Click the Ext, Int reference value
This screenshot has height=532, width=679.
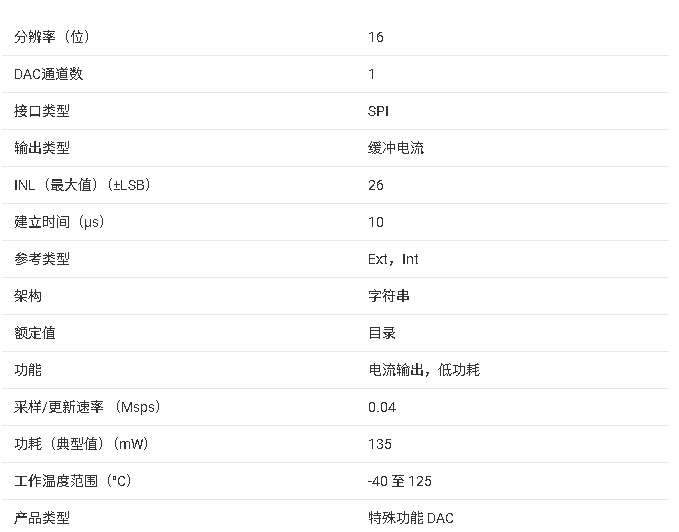click(393, 259)
